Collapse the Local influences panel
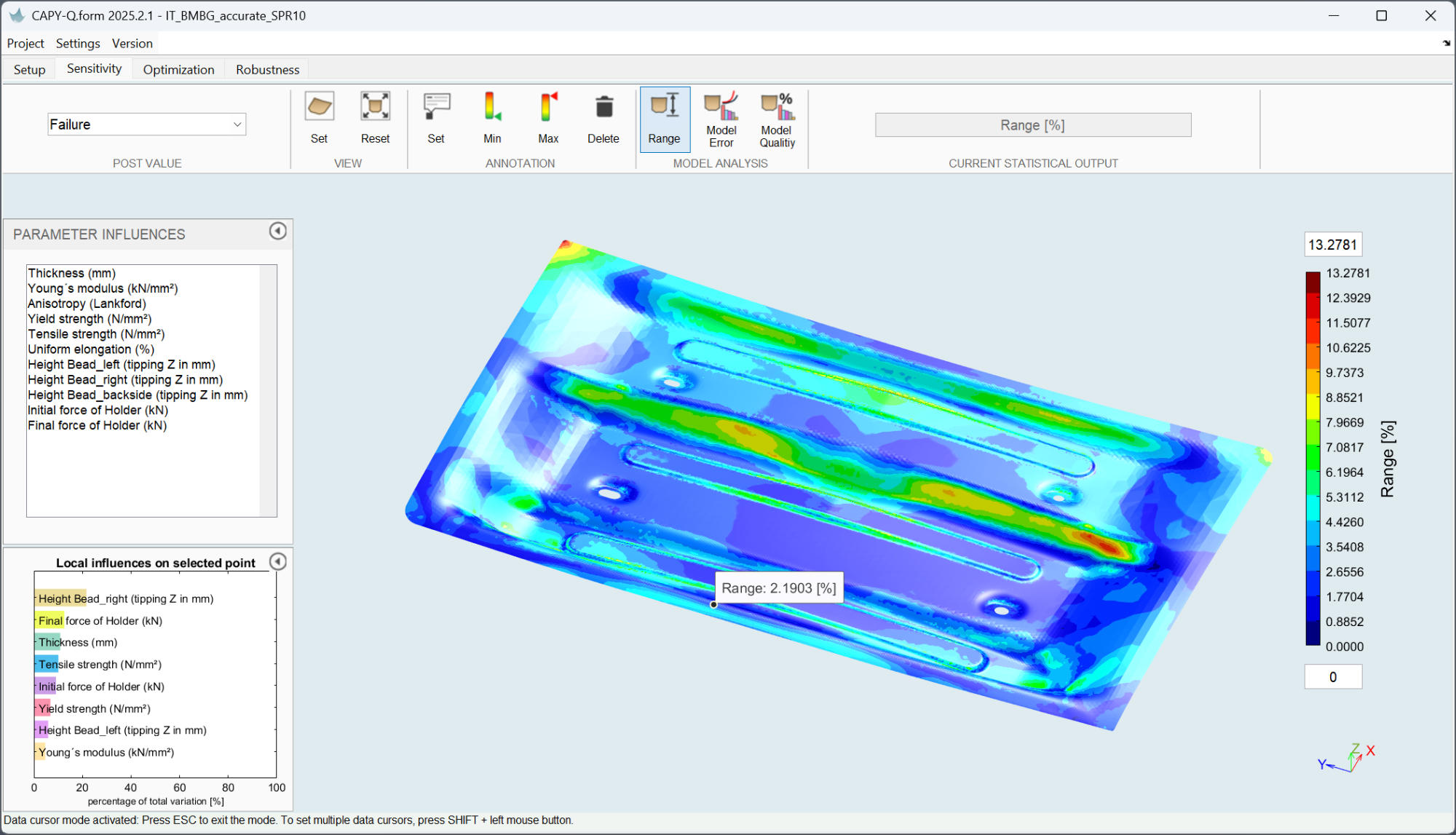This screenshot has width=1456, height=835. pos(277,561)
